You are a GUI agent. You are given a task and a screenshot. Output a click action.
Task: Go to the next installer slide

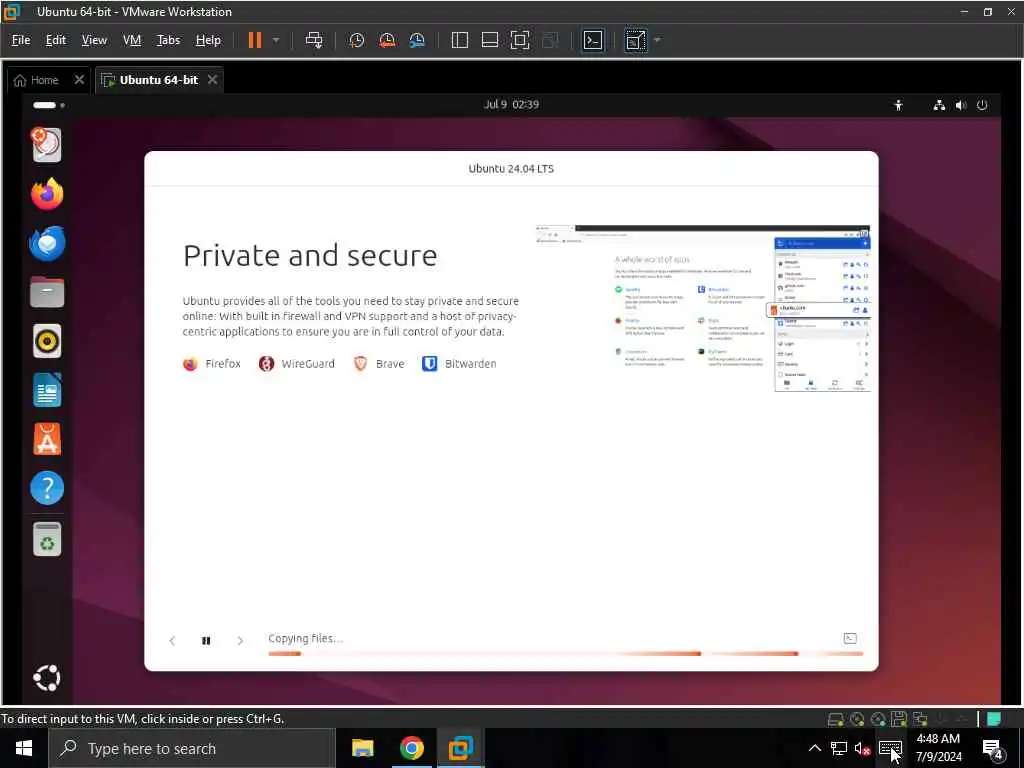pos(240,641)
